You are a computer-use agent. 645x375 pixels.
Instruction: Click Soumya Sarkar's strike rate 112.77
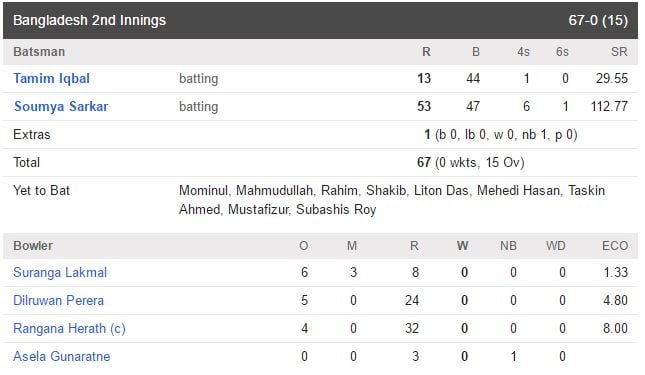pos(609,106)
